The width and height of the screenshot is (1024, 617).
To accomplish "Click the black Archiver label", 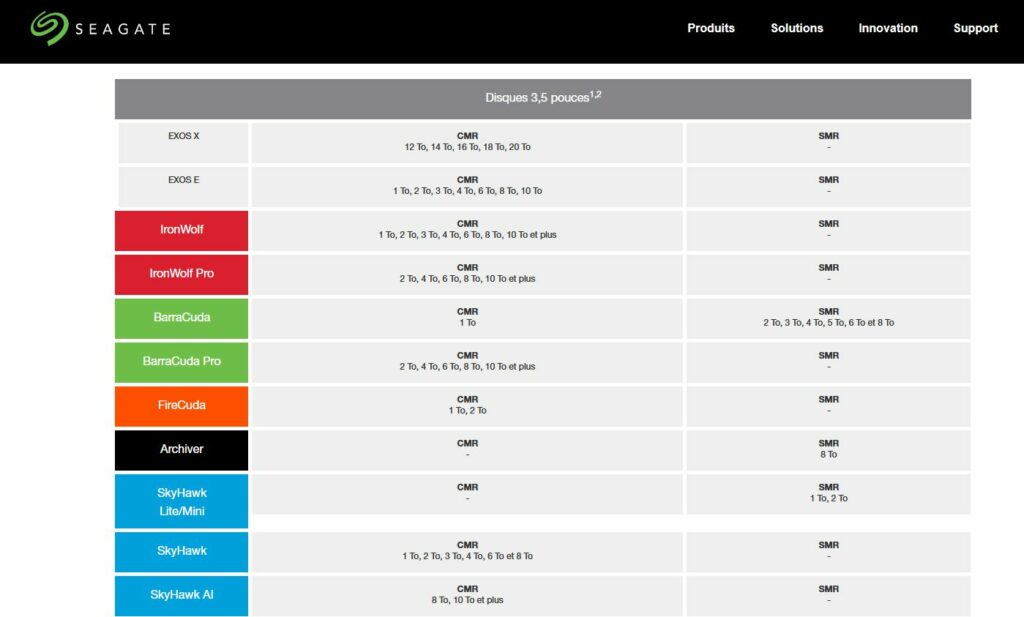I will [x=182, y=450].
